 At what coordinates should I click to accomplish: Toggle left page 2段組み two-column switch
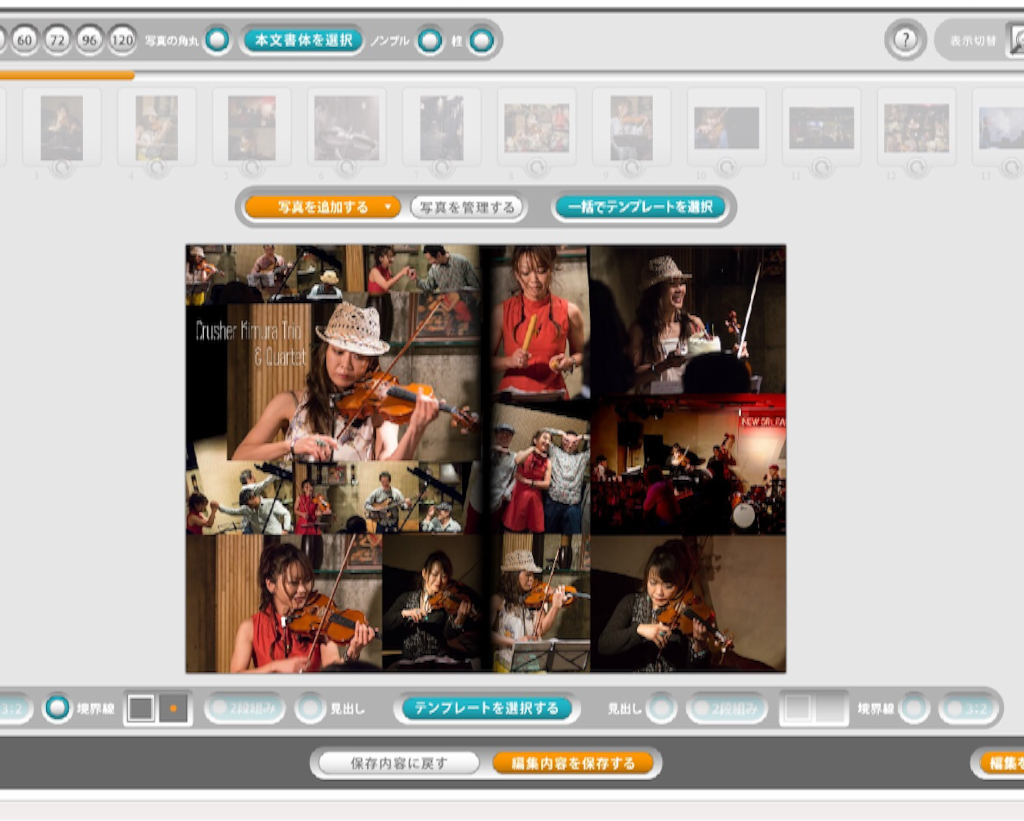(245, 708)
